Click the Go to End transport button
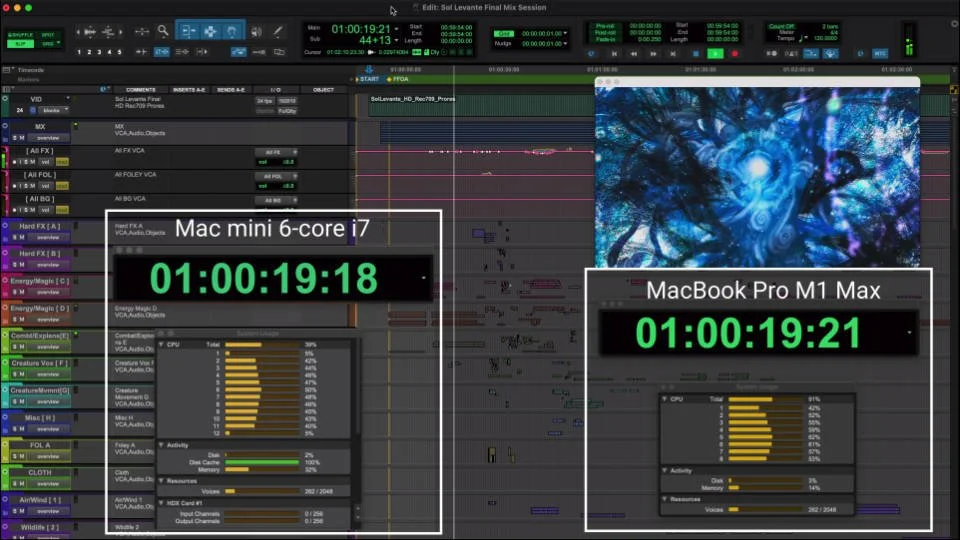 (673, 54)
